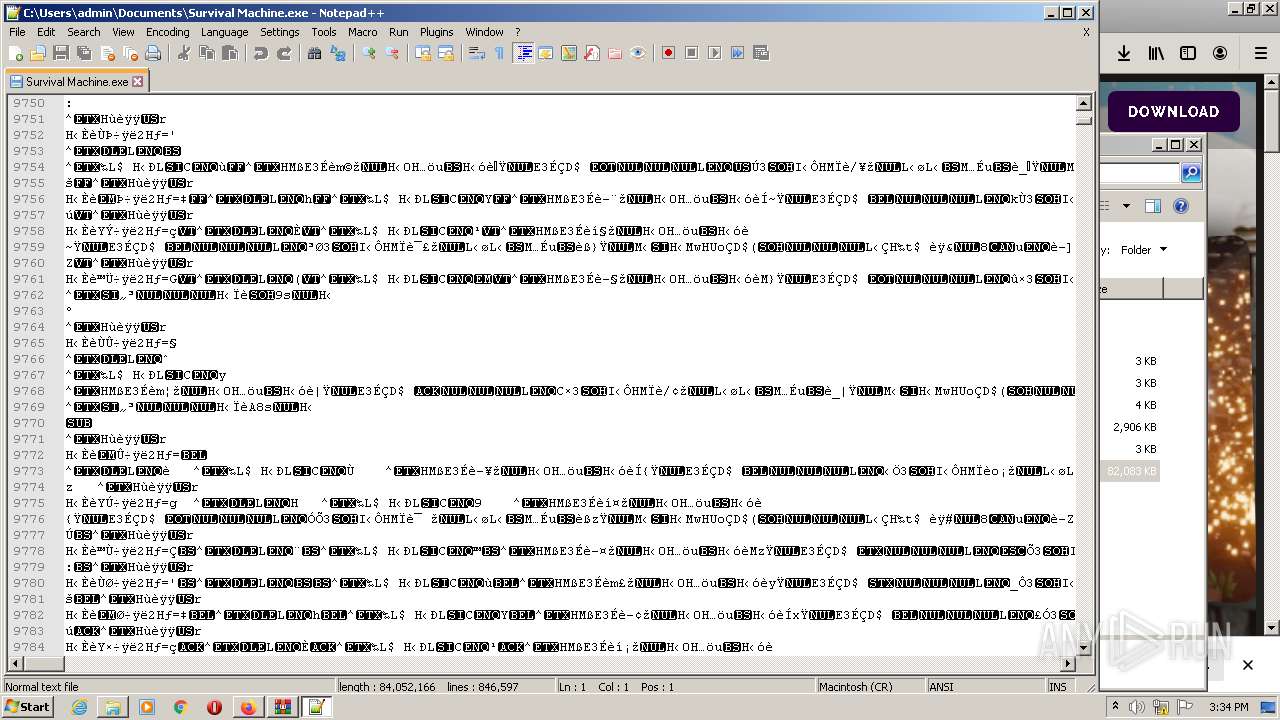
Task: Print the document via the Print icon
Action: coord(153,53)
